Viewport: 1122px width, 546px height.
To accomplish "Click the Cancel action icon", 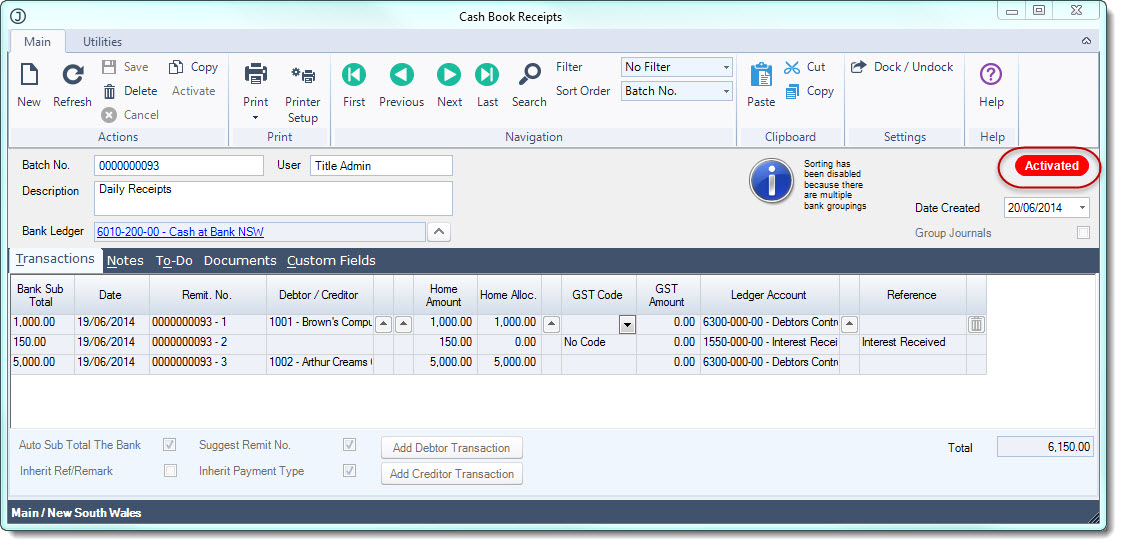I will tap(109, 114).
